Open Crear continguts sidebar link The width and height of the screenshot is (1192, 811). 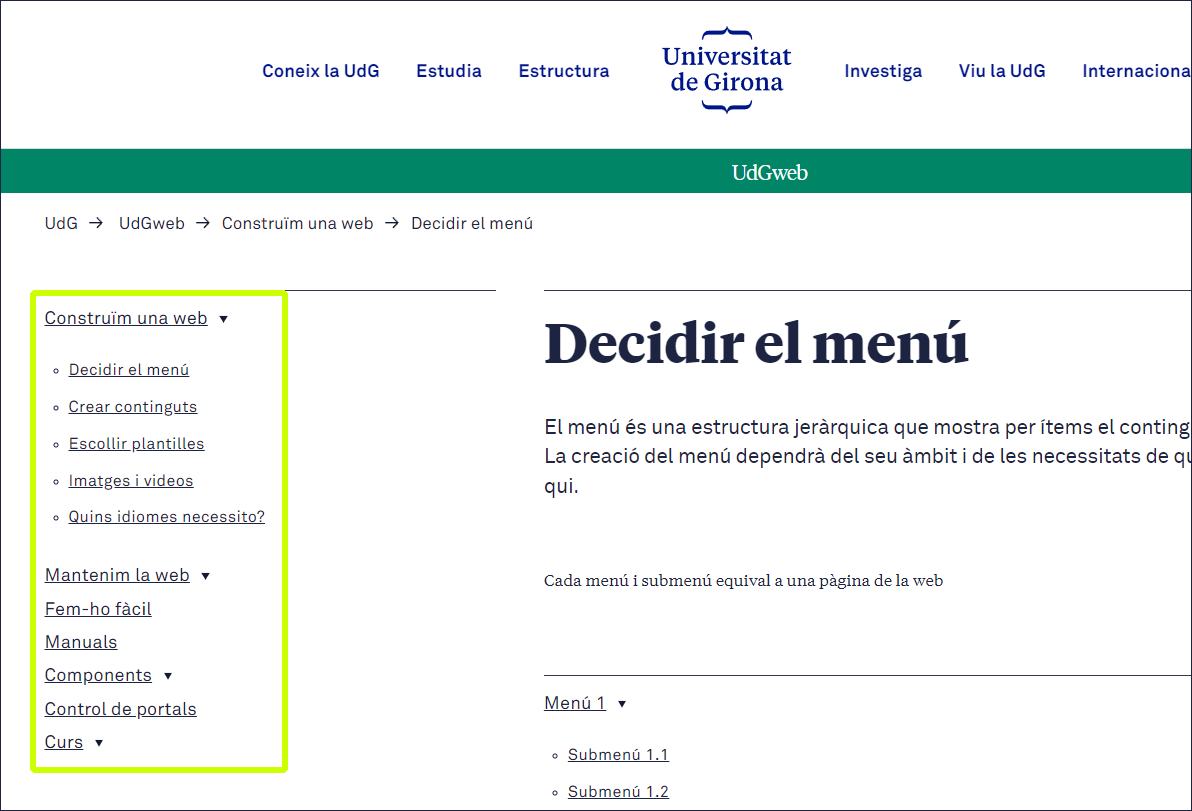[133, 407]
